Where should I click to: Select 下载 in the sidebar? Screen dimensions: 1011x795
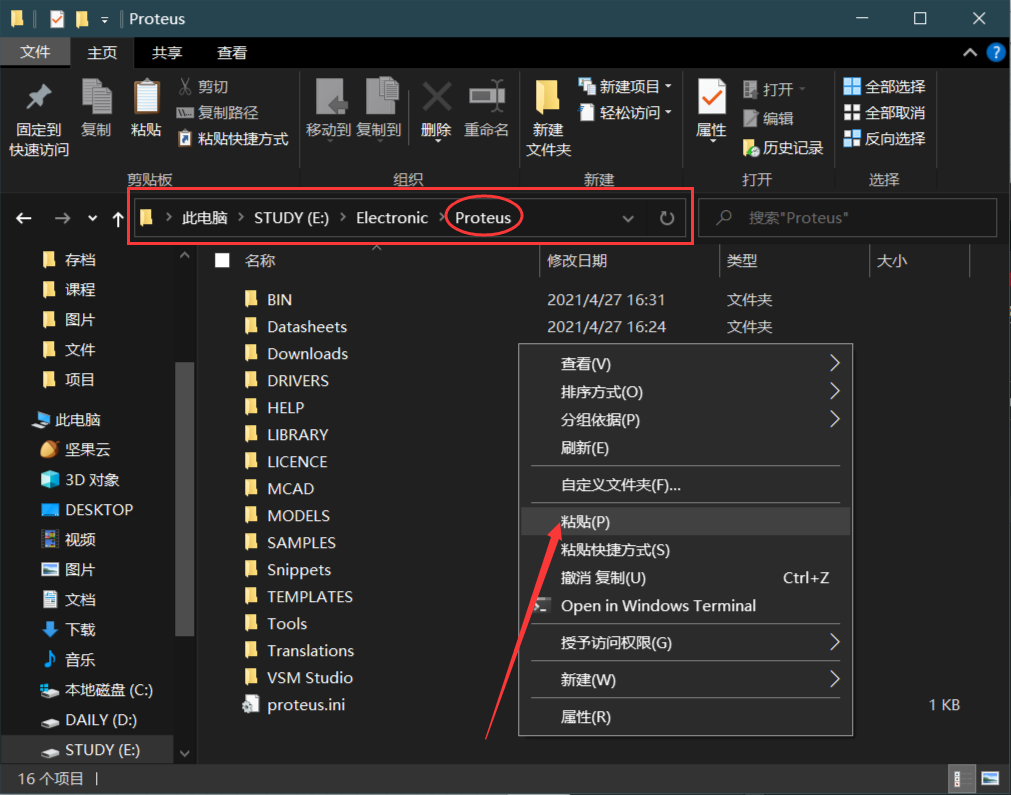click(x=68, y=629)
